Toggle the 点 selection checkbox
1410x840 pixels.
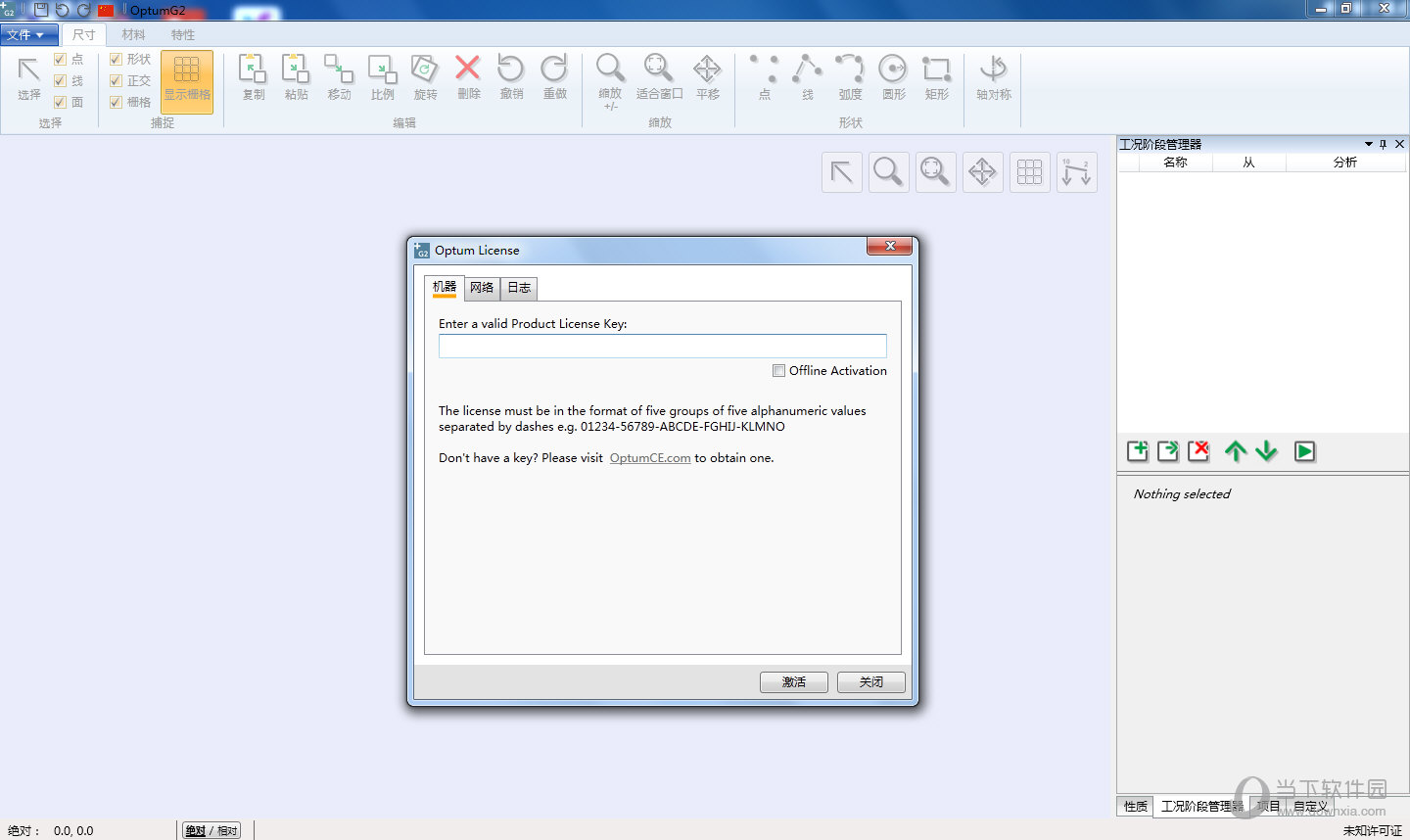[60, 60]
